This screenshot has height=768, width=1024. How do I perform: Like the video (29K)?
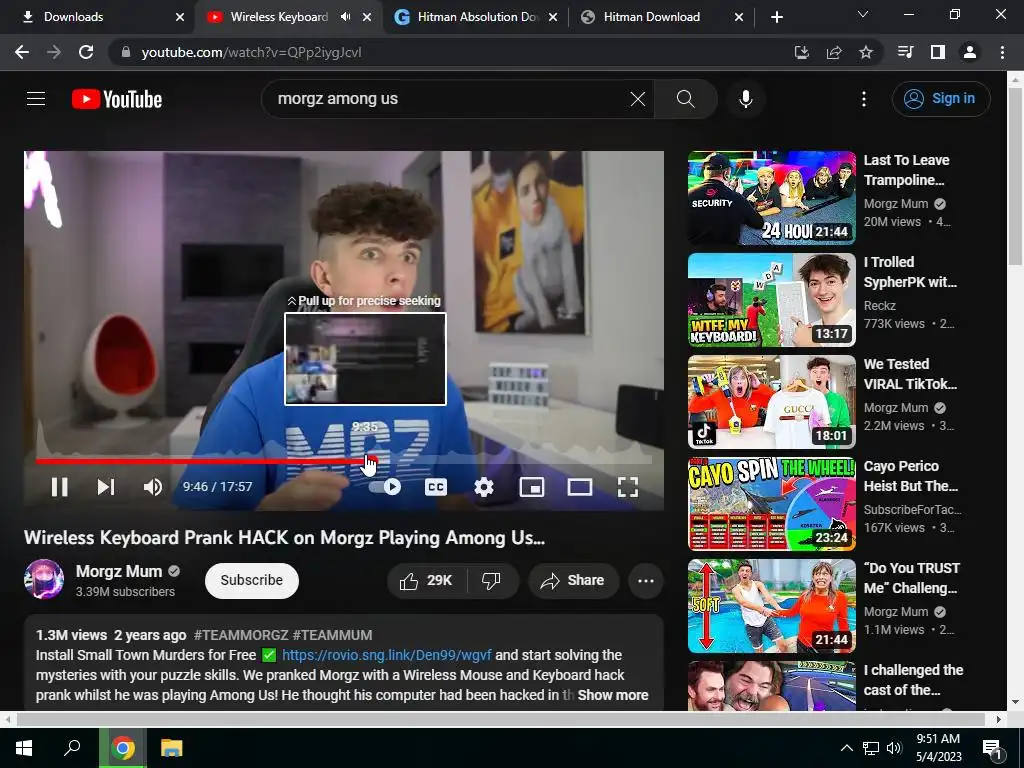coord(427,580)
